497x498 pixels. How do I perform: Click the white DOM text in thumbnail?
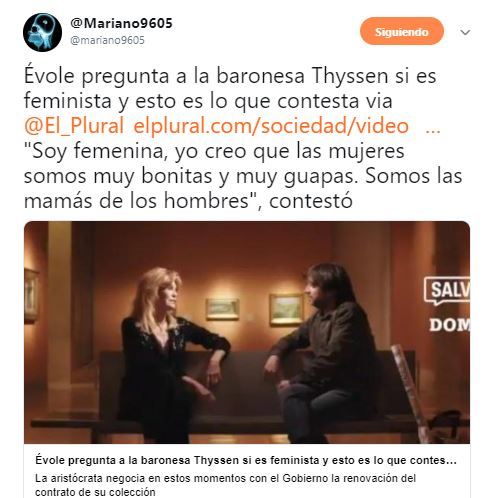[x=450, y=325]
